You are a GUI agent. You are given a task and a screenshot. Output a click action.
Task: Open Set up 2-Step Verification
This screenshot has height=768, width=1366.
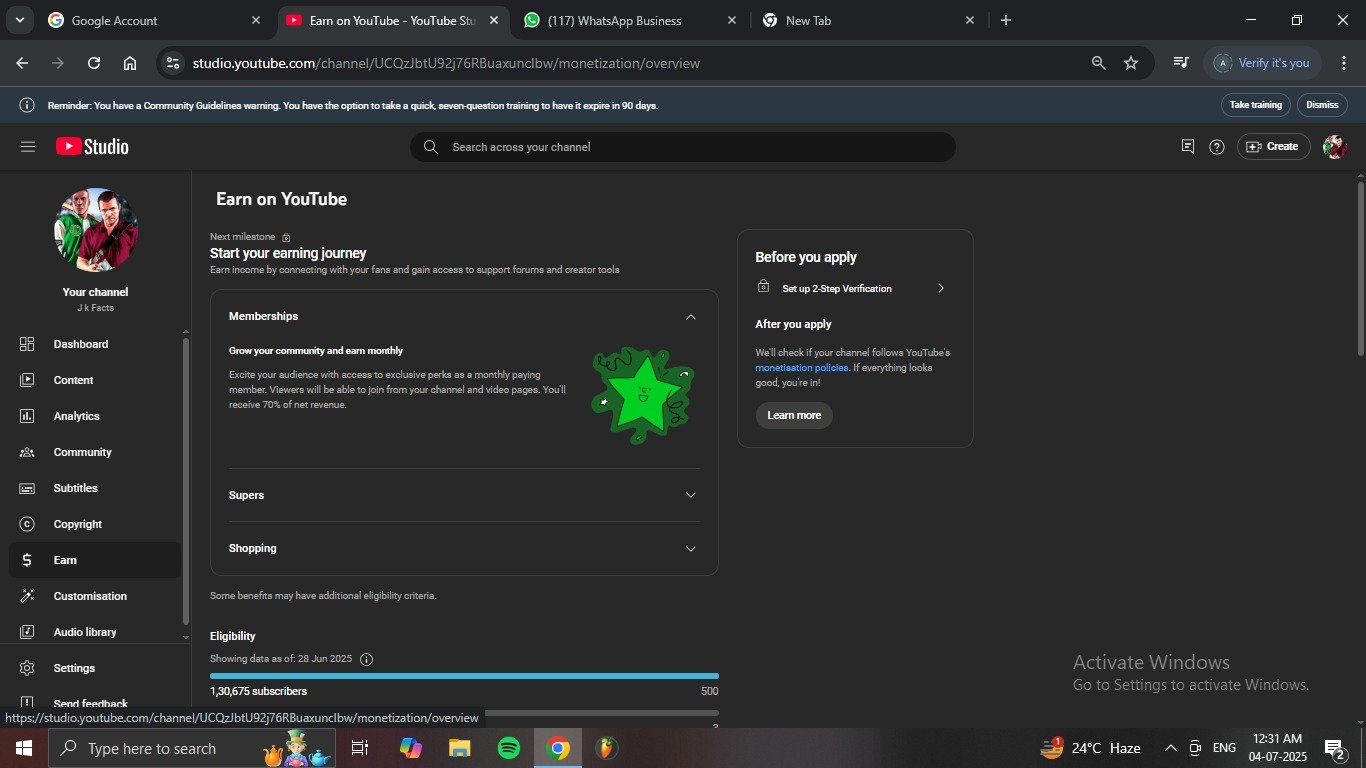point(850,288)
